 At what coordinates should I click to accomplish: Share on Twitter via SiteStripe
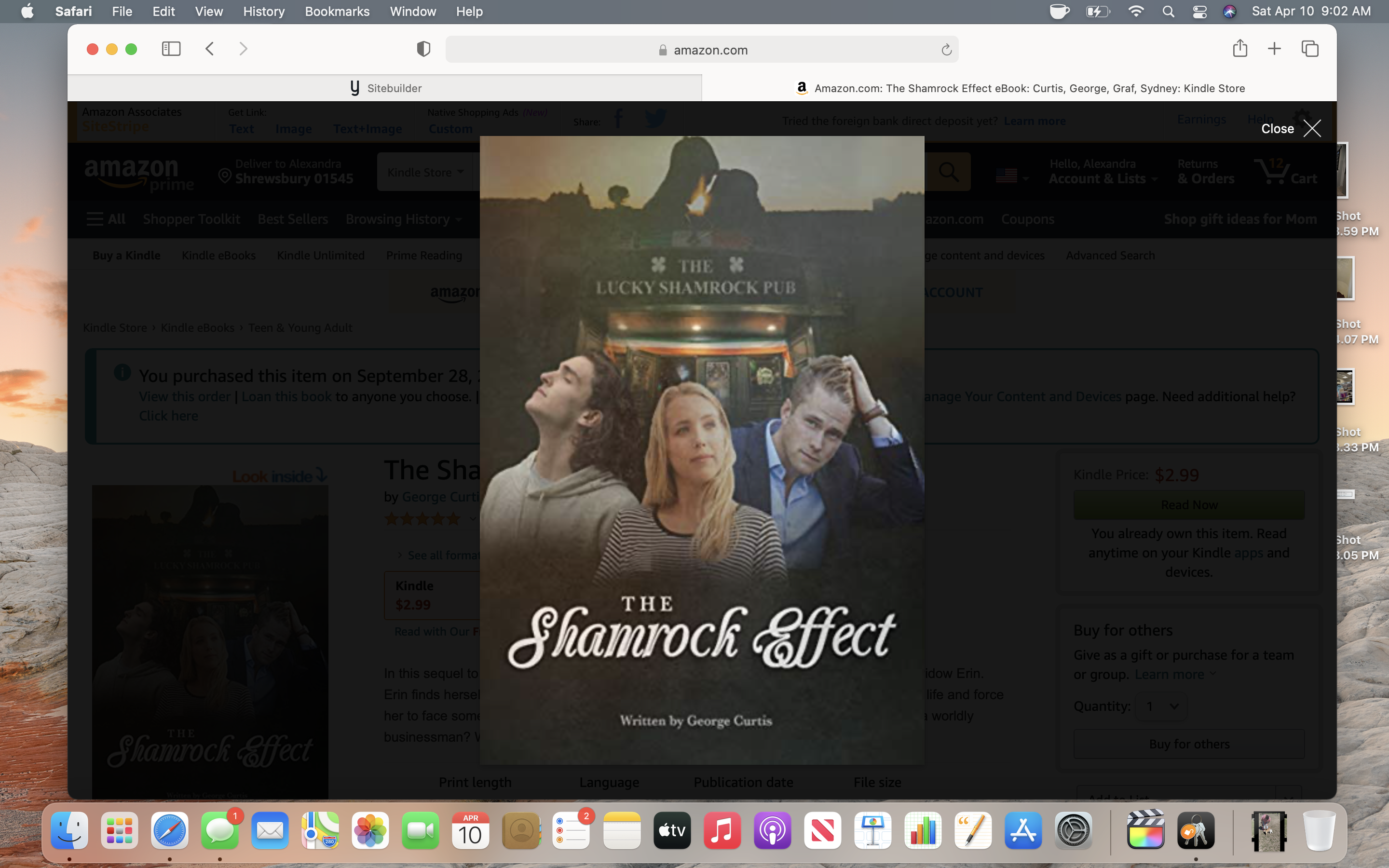[655, 119]
